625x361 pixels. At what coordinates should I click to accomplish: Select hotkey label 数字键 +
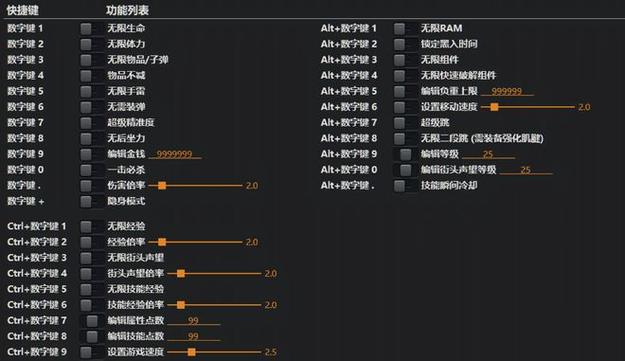click(x=26, y=201)
